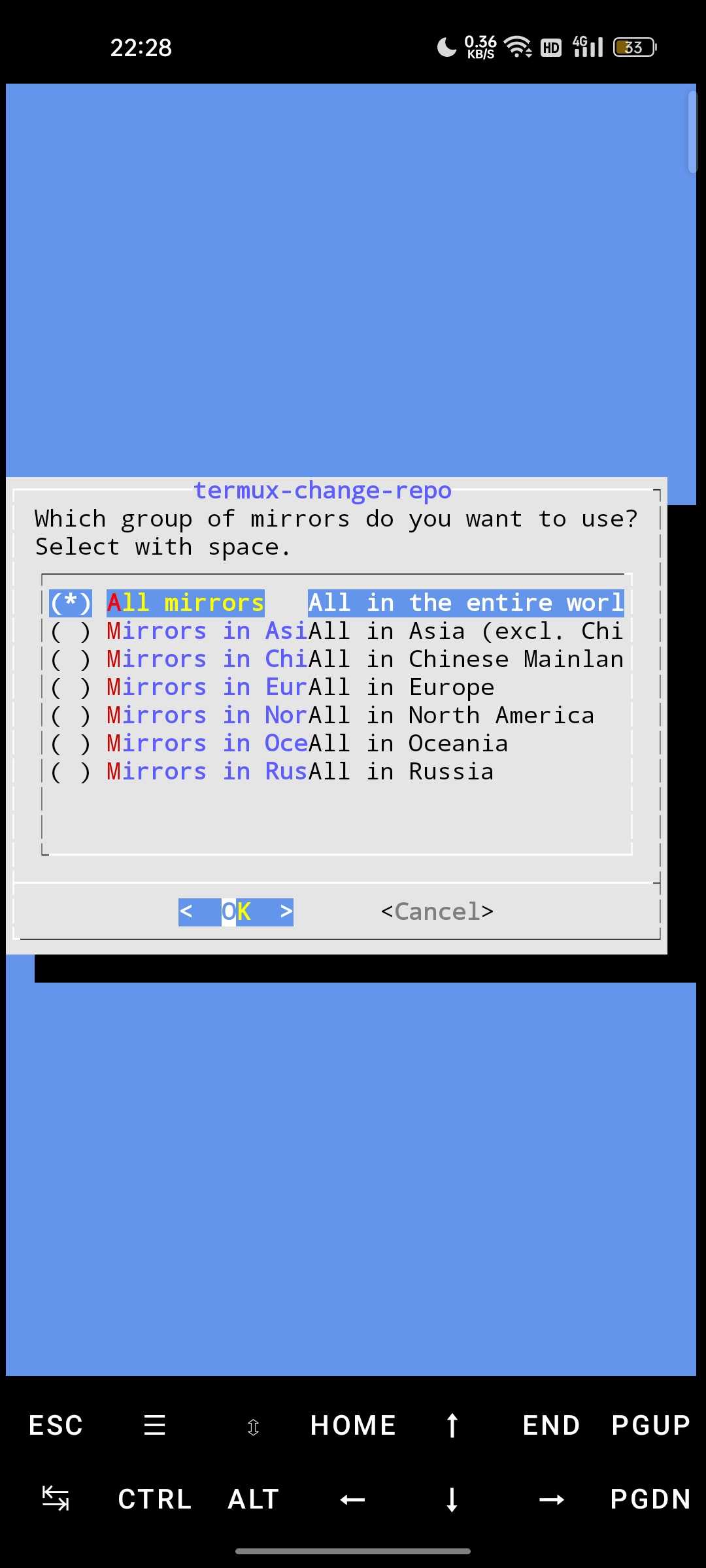
Task: Click the terminal scrollbar handle
Action: [692, 132]
